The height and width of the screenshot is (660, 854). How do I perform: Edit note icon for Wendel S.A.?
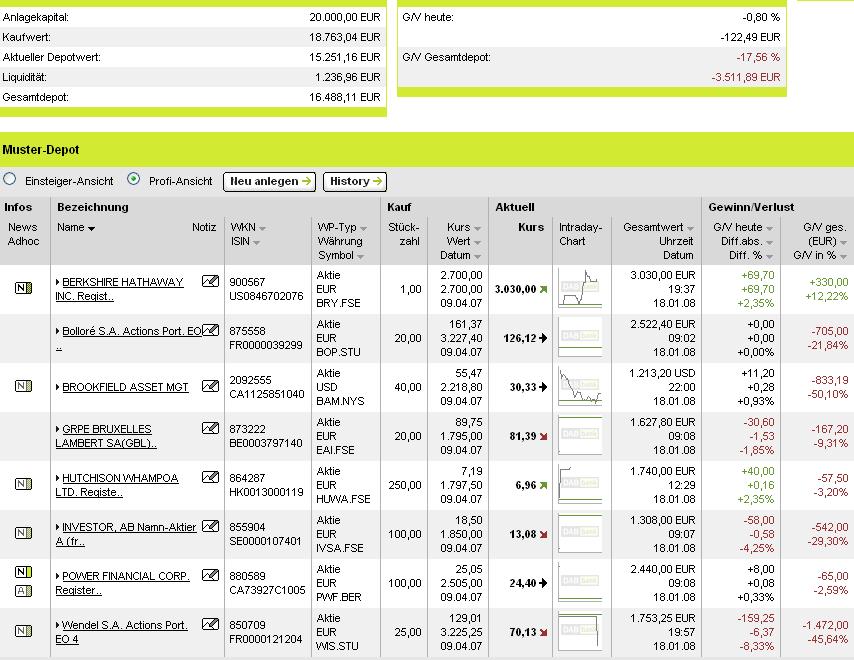210,624
